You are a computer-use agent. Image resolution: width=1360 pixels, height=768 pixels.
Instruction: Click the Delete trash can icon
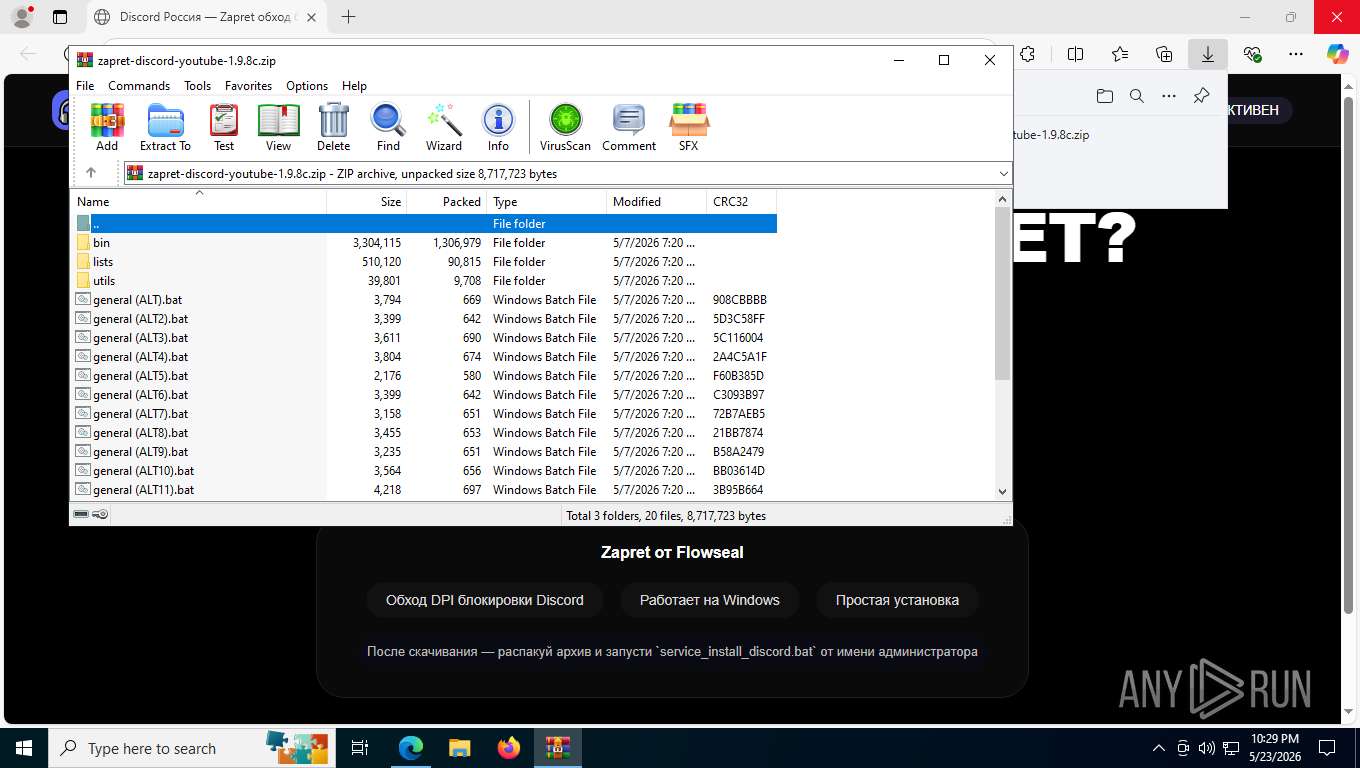(334, 127)
